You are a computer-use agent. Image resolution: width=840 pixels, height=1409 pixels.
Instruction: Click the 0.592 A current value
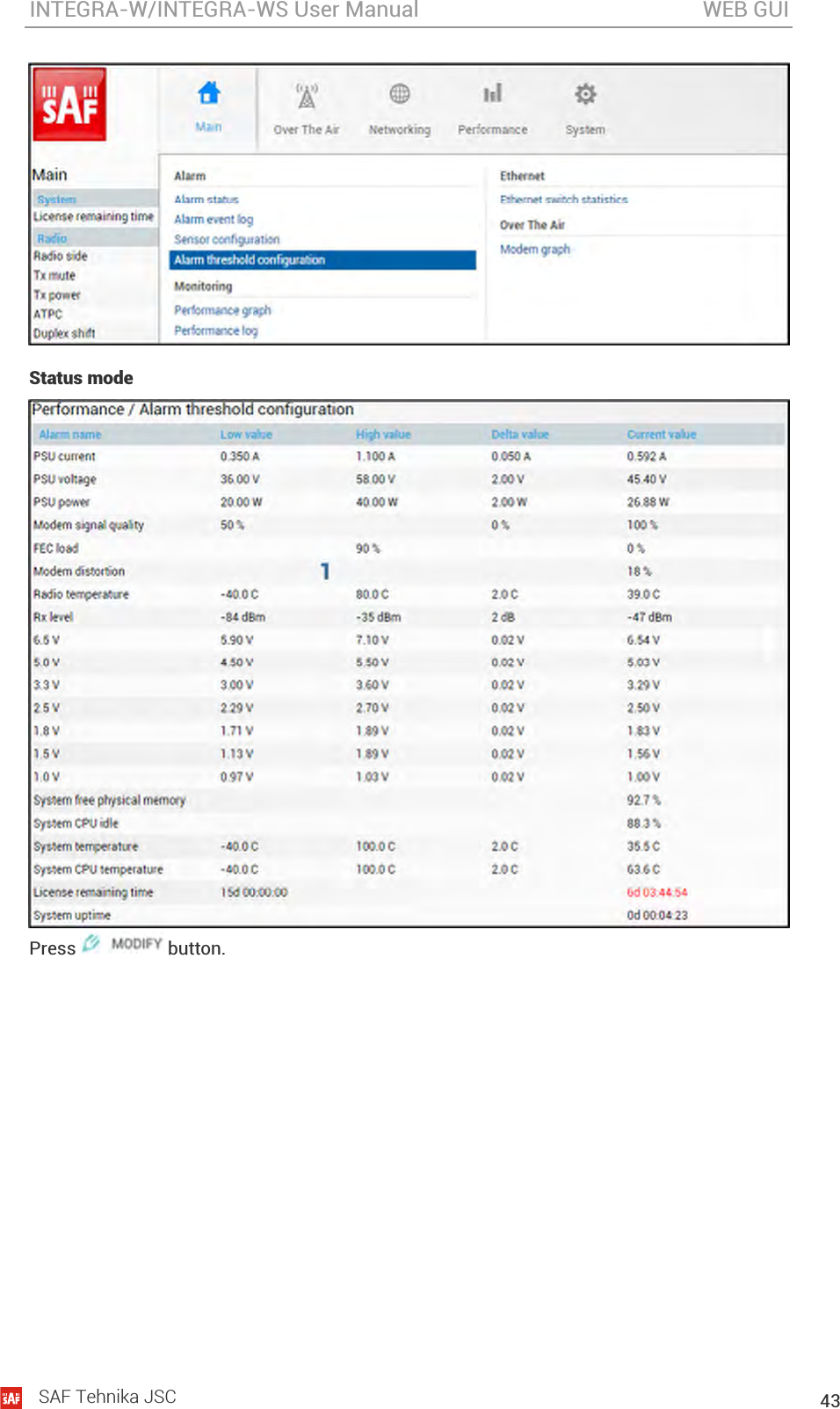[x=647, y=457]
